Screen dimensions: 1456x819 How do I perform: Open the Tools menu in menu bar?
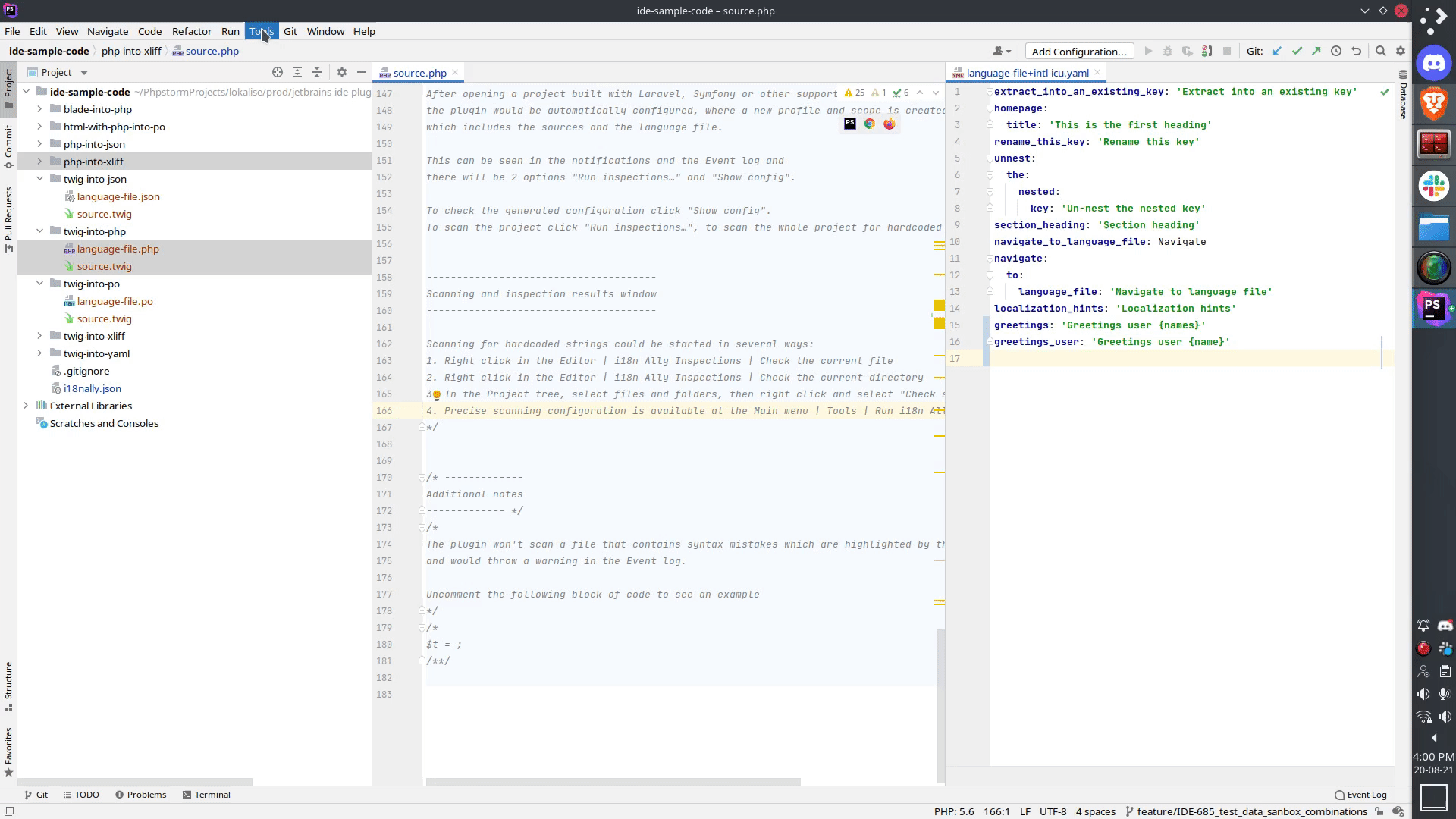coord(261,31)
